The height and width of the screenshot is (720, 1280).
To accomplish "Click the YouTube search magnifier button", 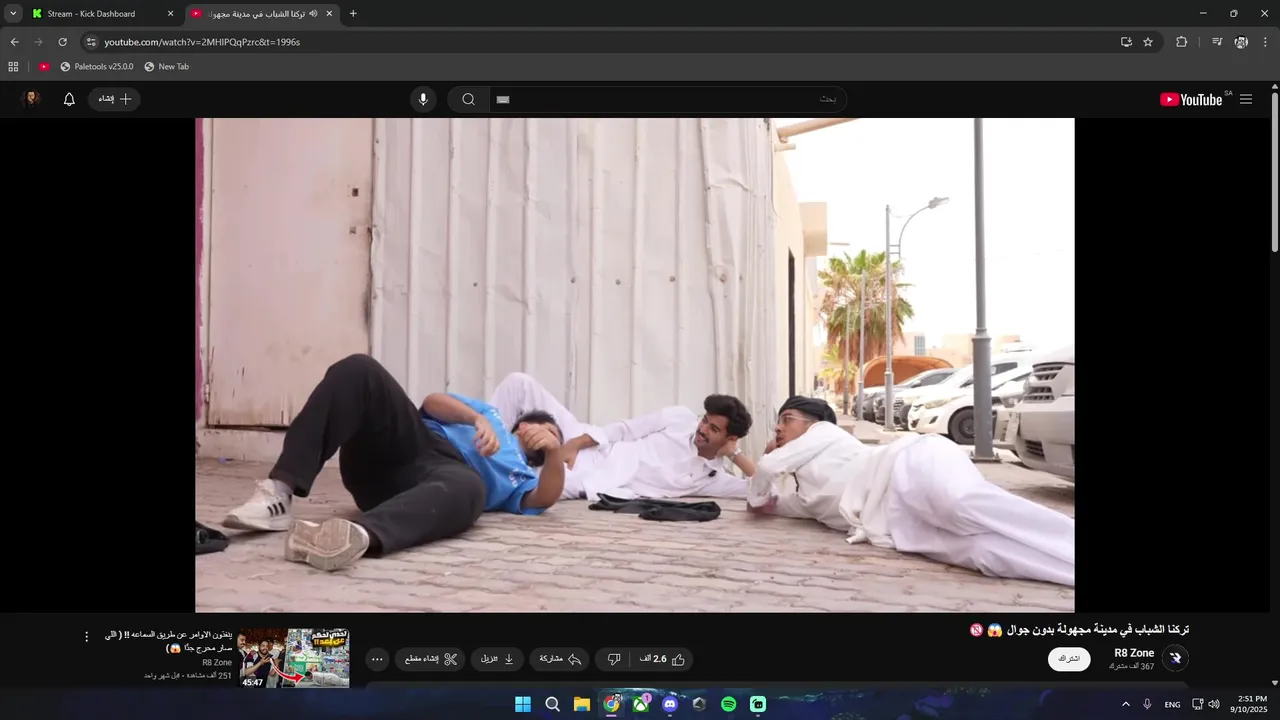I will pyautogui.click(x=468, y=99).
